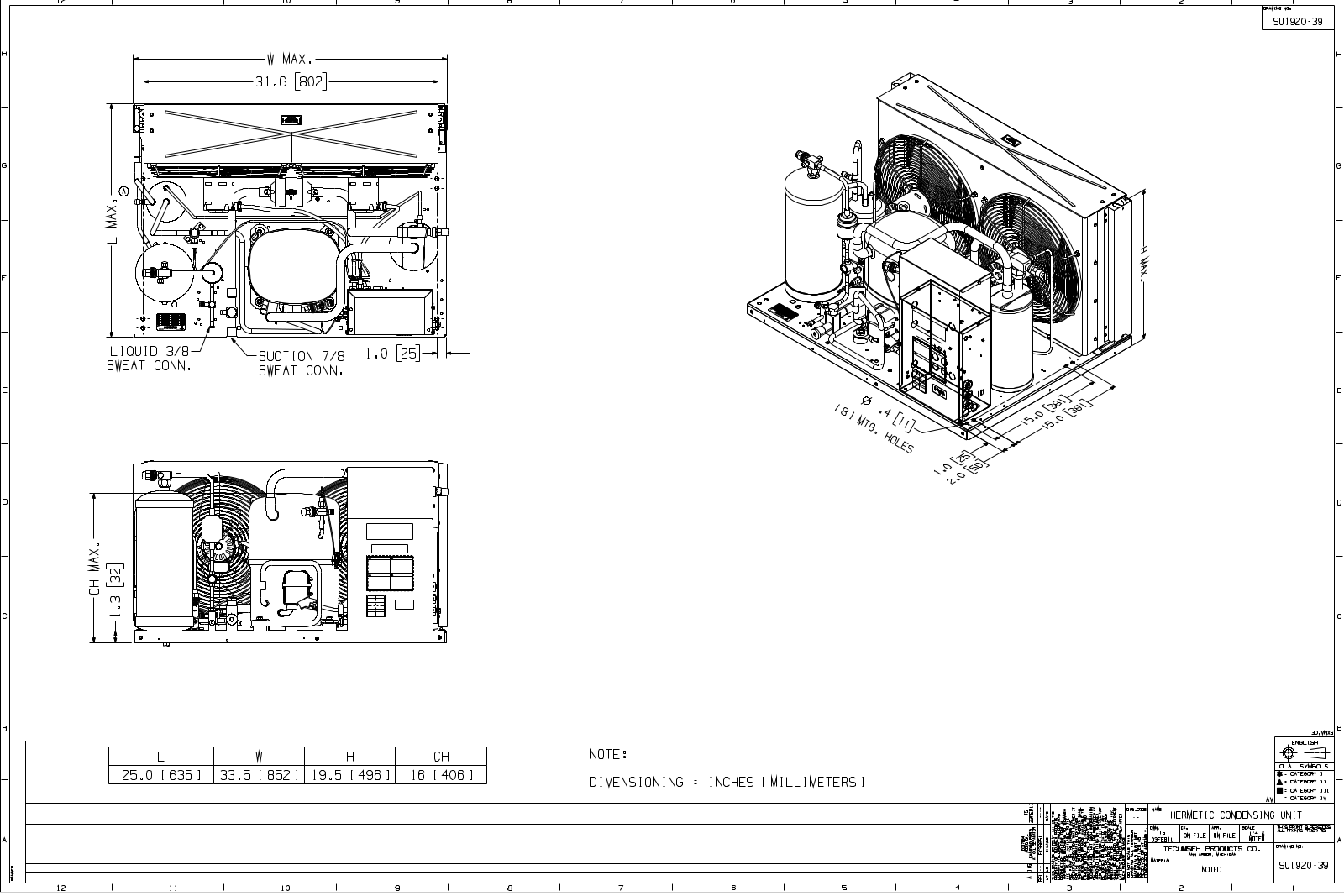
Task: Click the condenser coil in the top view
Action: pyautogui.click(x=290, y=134)
